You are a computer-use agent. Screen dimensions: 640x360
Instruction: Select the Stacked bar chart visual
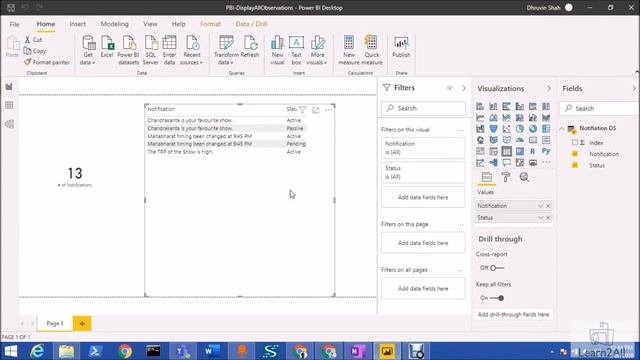pyautogui.click(x=480, y=107)
